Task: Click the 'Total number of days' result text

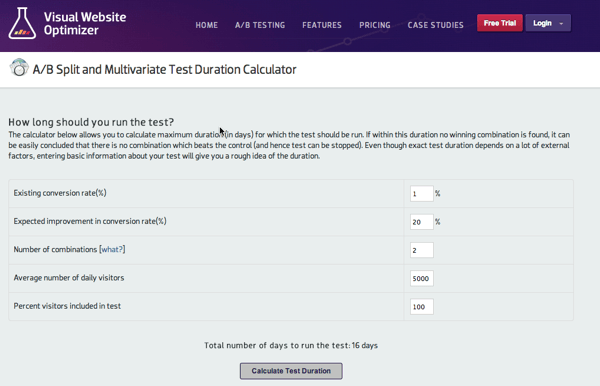Action: pos(291,345)
